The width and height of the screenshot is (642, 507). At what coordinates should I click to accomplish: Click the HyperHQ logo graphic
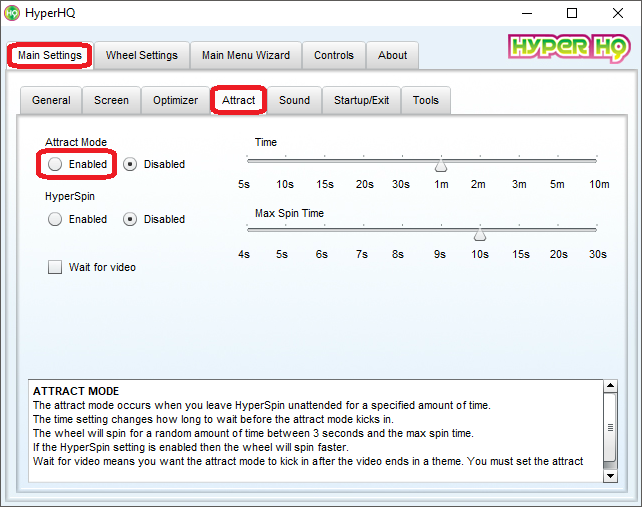pyautogui.click(x=568, y=48)
